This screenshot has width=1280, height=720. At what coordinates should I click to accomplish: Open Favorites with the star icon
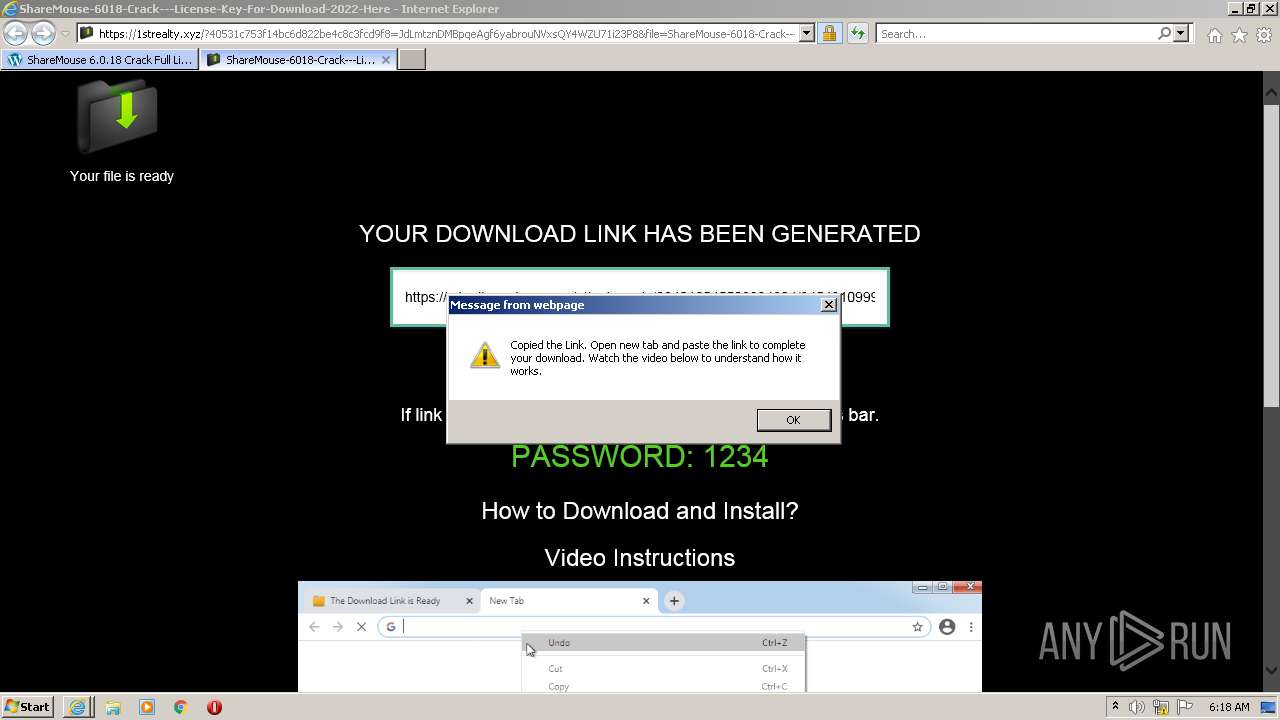pyautogui.click(x=1239, y=35)
